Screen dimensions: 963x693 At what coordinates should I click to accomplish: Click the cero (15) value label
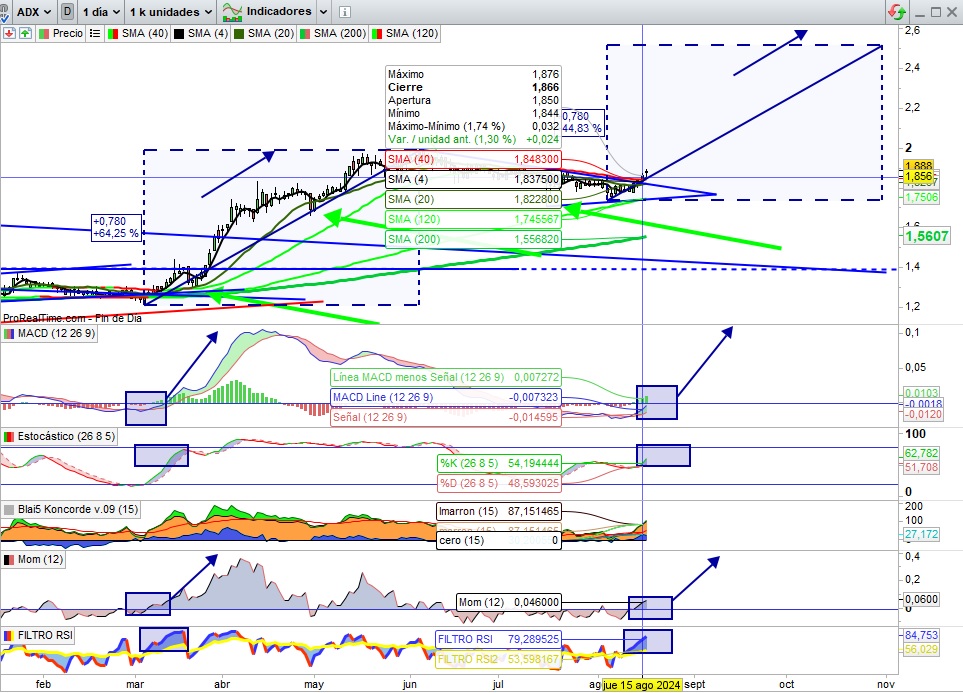pyautogui.click(x=499, y=541)
